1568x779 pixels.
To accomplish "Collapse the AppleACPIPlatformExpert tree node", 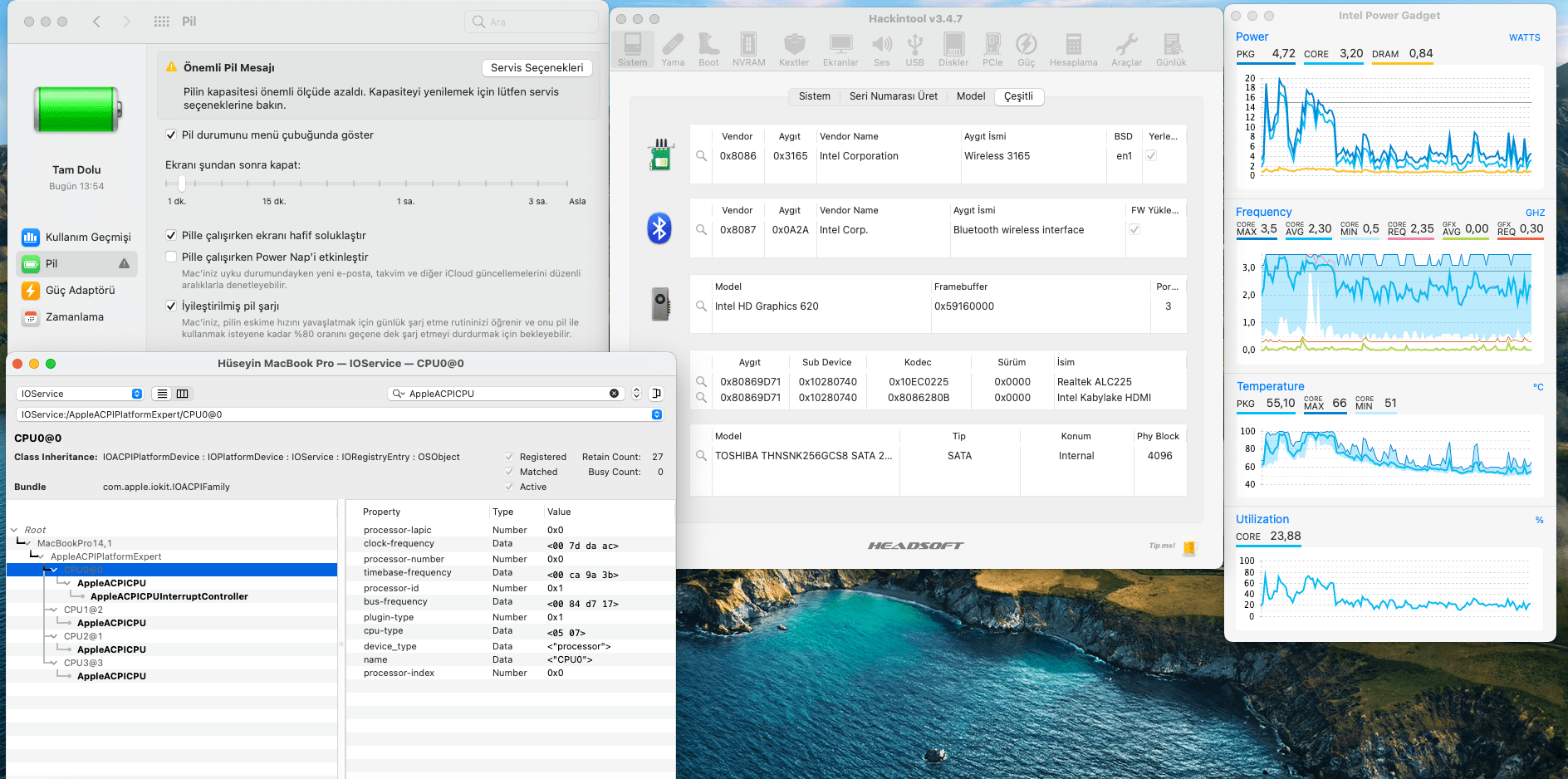I will [x=42, y=557].
